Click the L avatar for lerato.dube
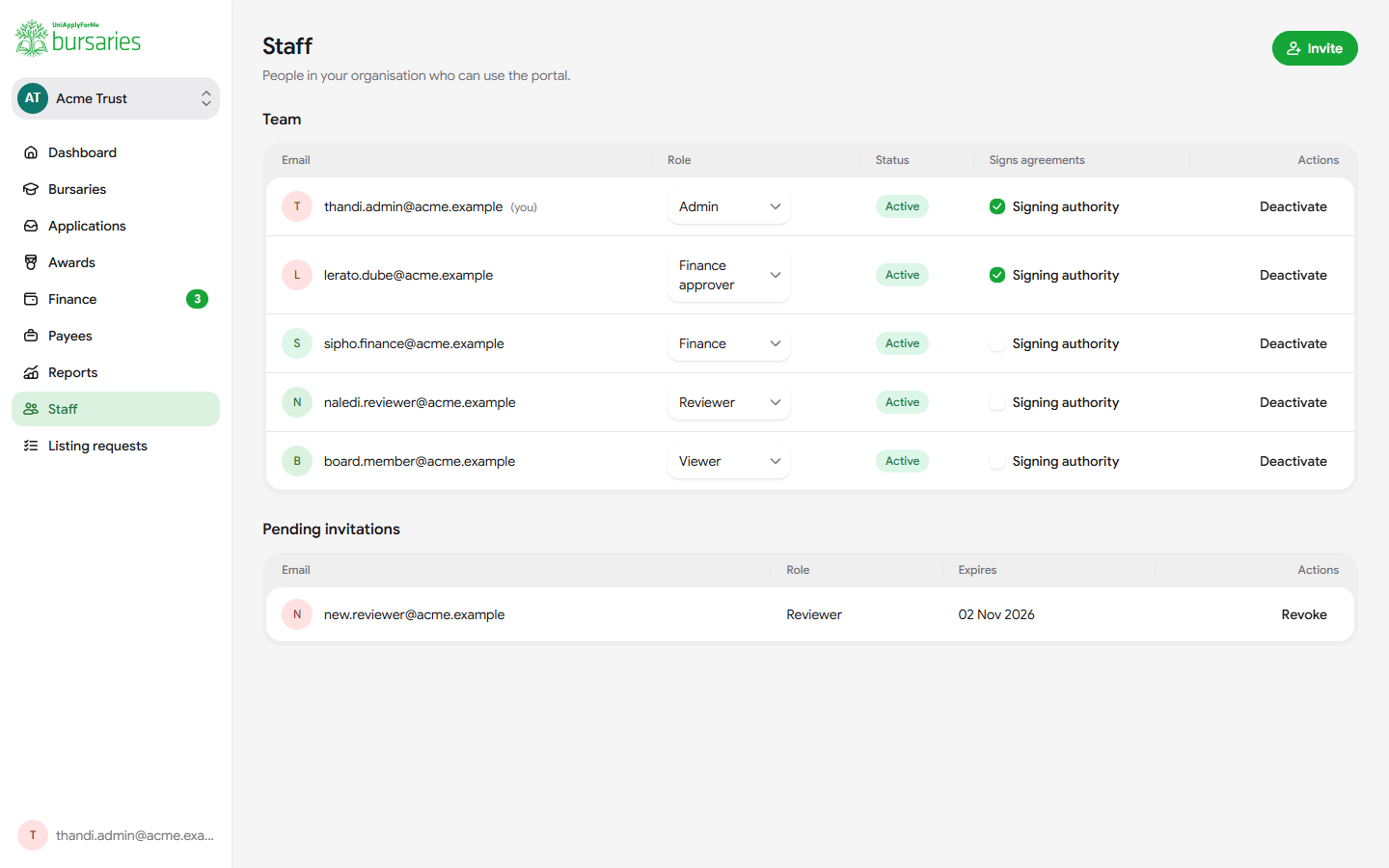The image size is (1389, 868). tap(297, 275)
